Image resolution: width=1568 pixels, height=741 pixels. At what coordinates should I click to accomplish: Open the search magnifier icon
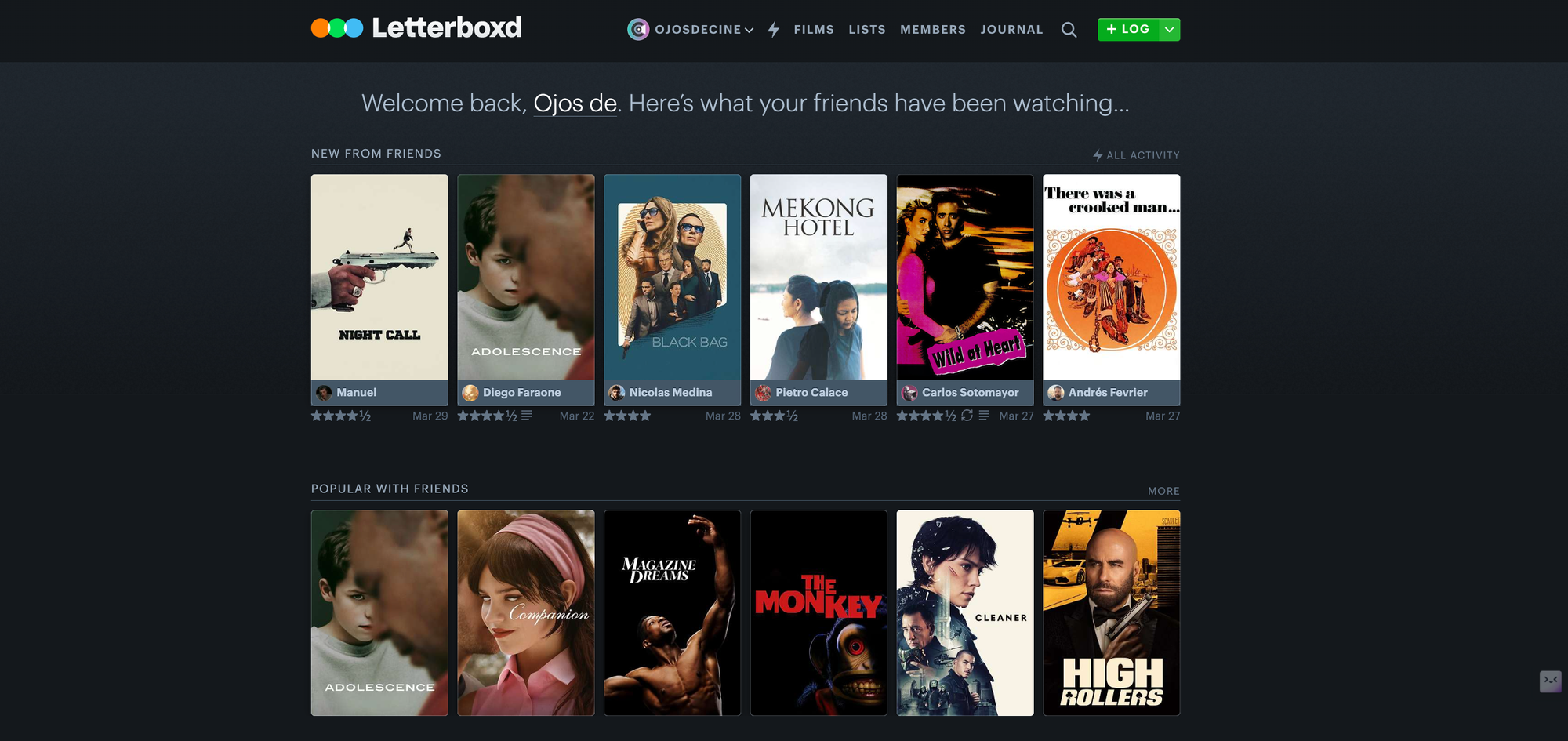tap(1069, 30)
